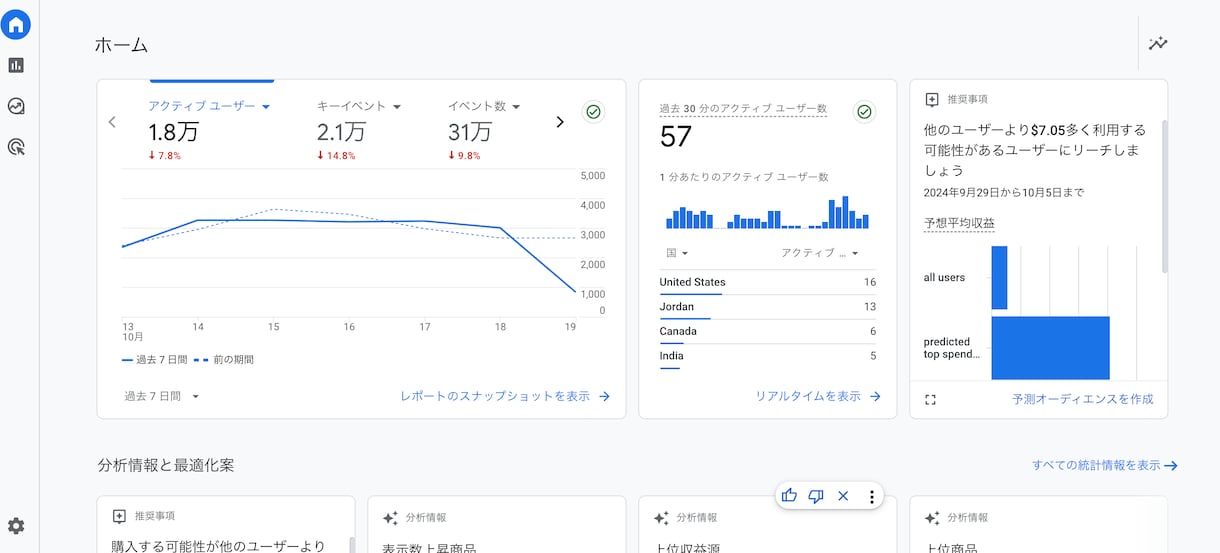The height and width of the screenshot is (553, 1220).
Task: Click the per-minute active users bar chart
Action: tap(767, 213)
